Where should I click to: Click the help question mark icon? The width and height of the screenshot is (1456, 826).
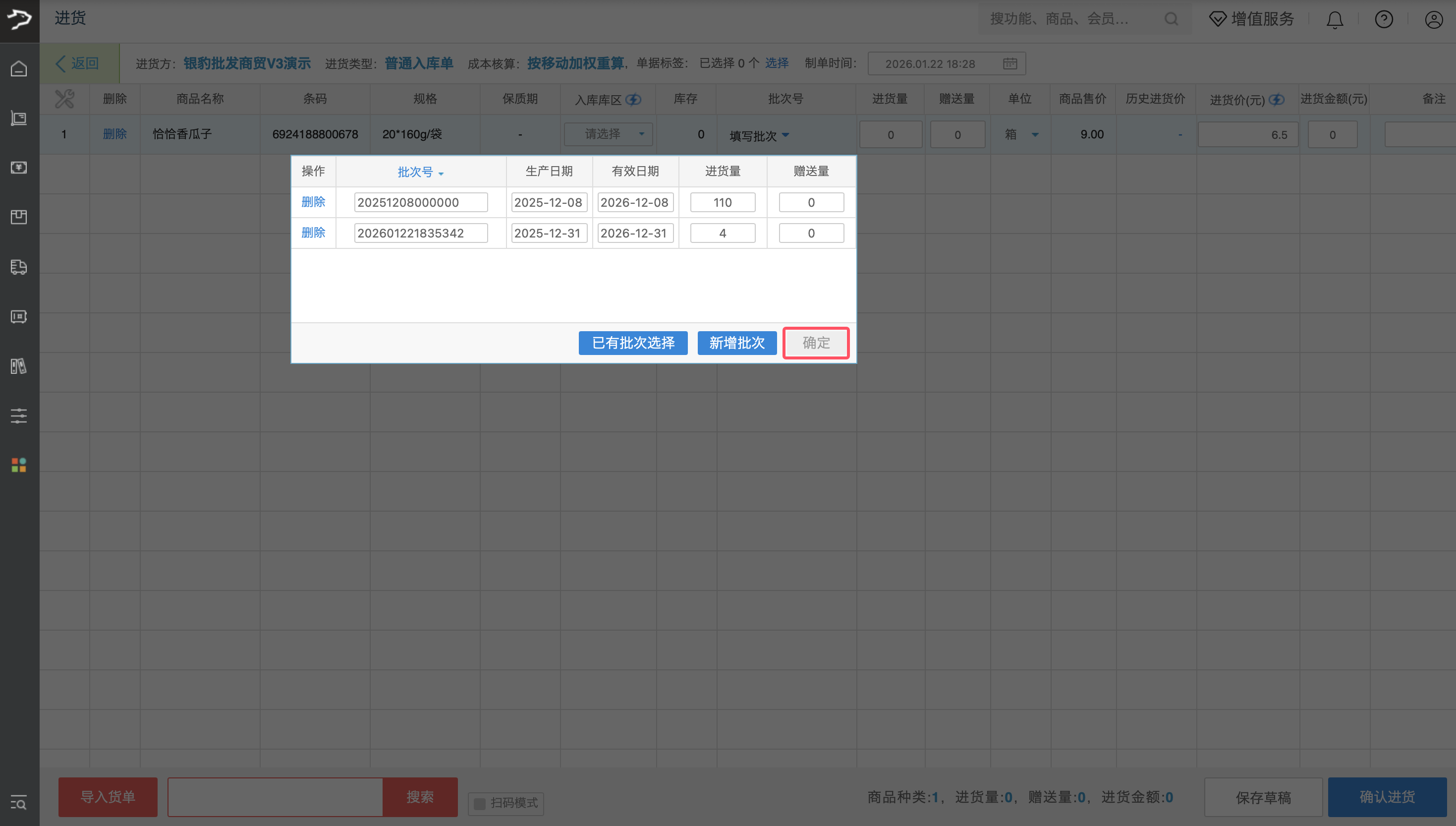pyautogui.click(x=1384, y=20)
